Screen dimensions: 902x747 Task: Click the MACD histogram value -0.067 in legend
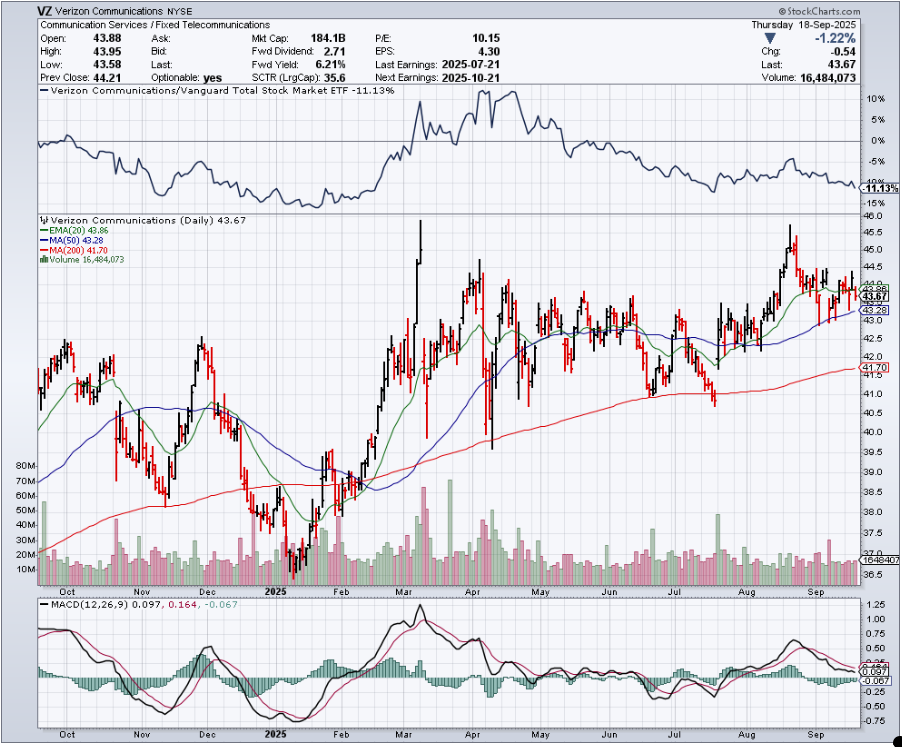pos(219,605)
